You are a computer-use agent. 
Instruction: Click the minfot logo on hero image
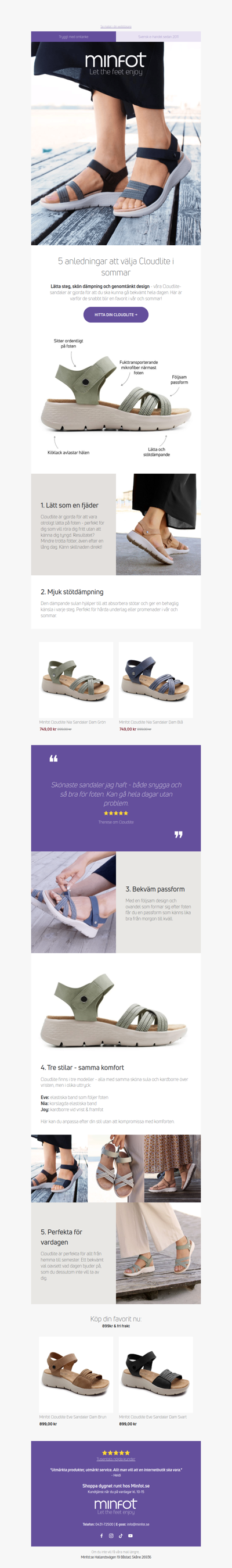[x=115, y=63]
